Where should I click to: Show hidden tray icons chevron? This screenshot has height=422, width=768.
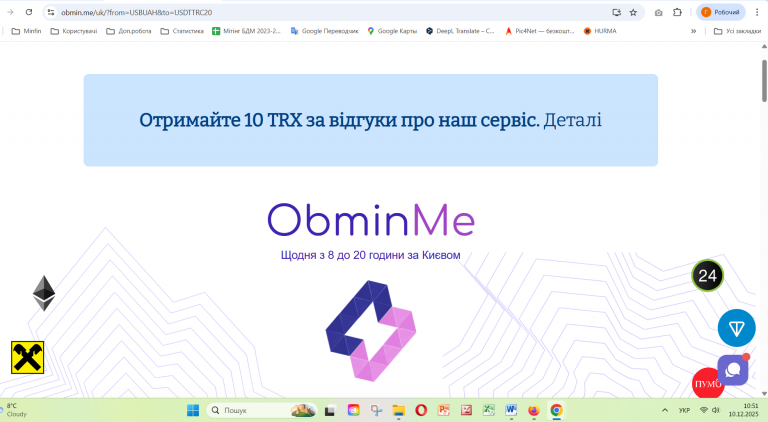[665, 410]
